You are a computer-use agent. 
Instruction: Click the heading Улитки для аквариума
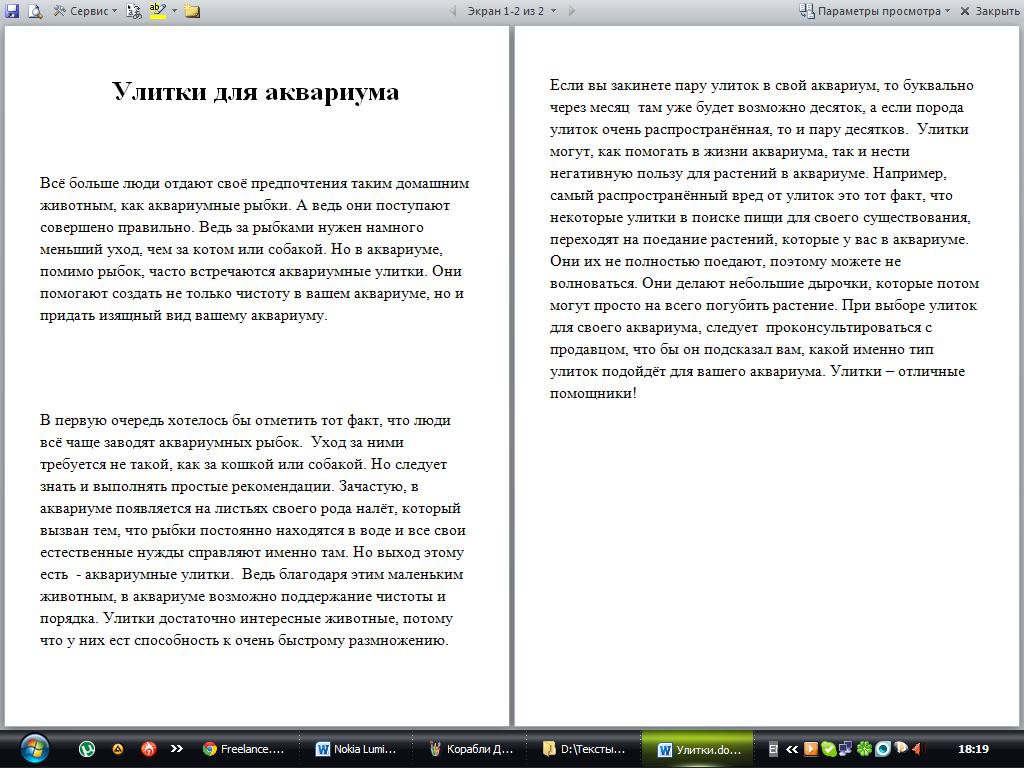click(255, 91)
